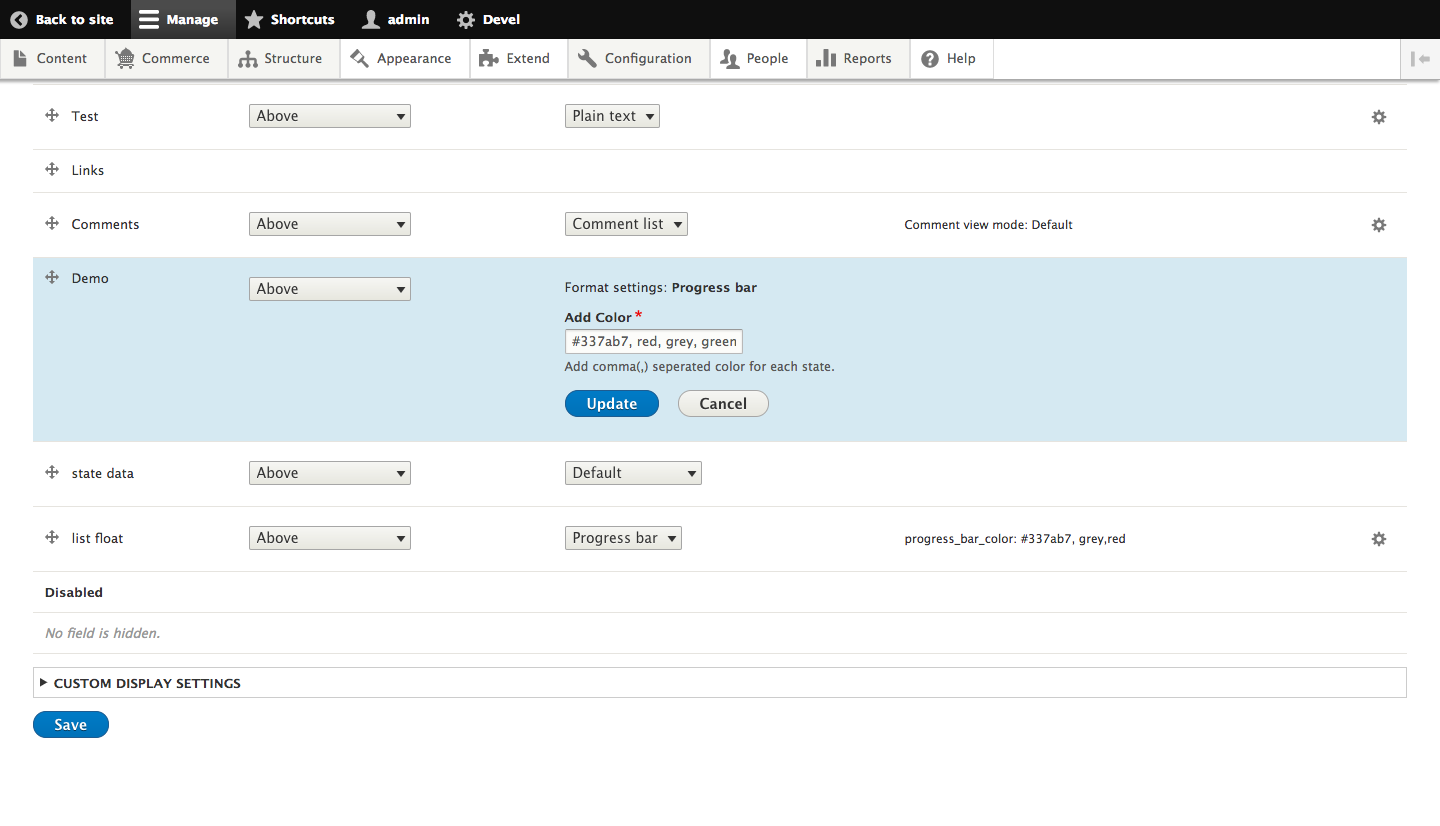
Task: Open the Comment list format dropdown
Action: [625, 224]
